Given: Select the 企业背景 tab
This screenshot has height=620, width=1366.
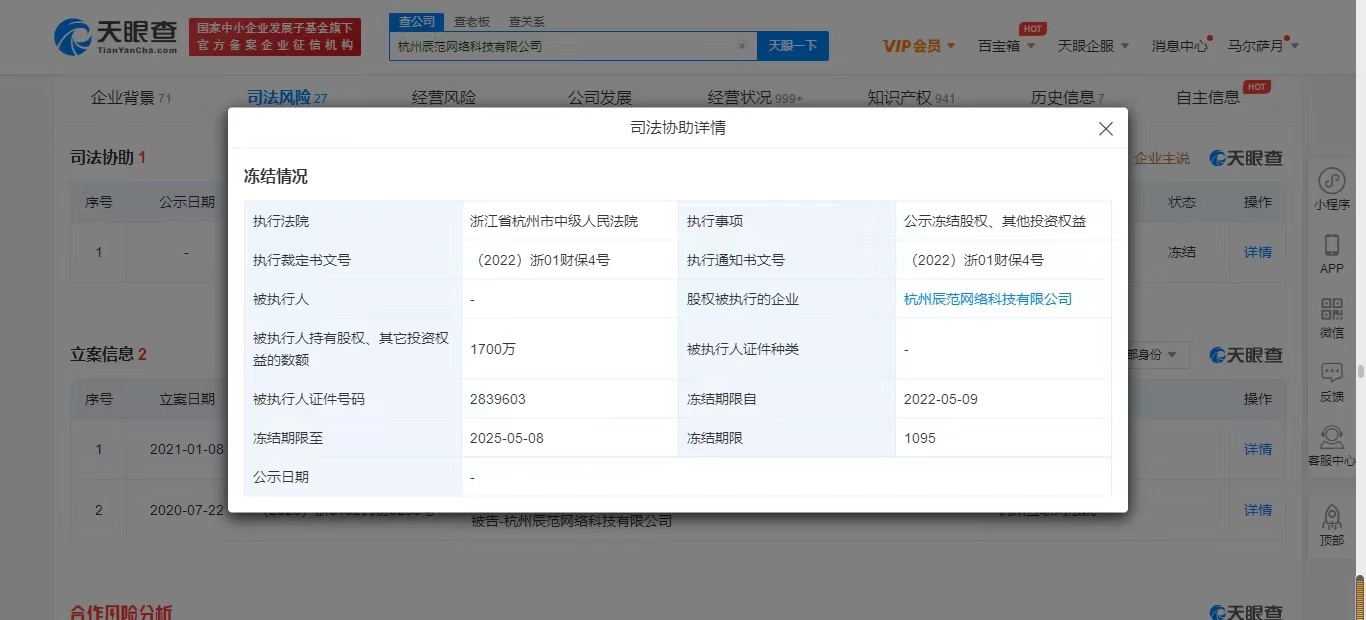Looking at the screenshot, I should tap(131, 97).
